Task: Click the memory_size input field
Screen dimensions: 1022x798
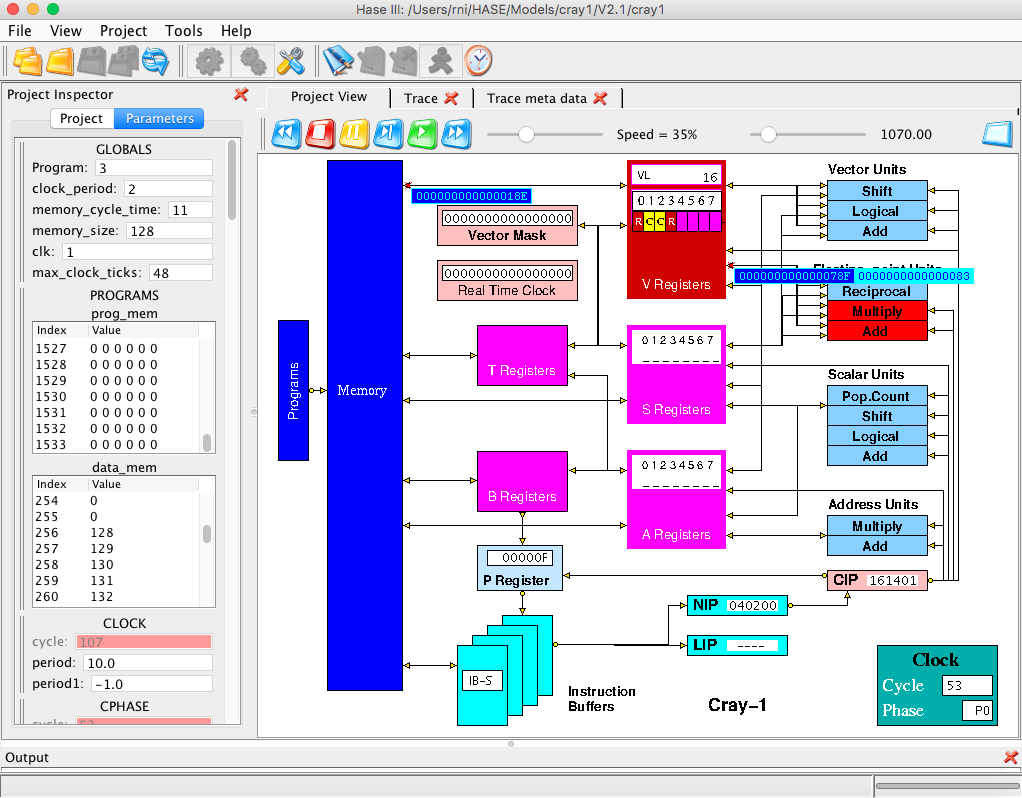Action: coord(169,230)
